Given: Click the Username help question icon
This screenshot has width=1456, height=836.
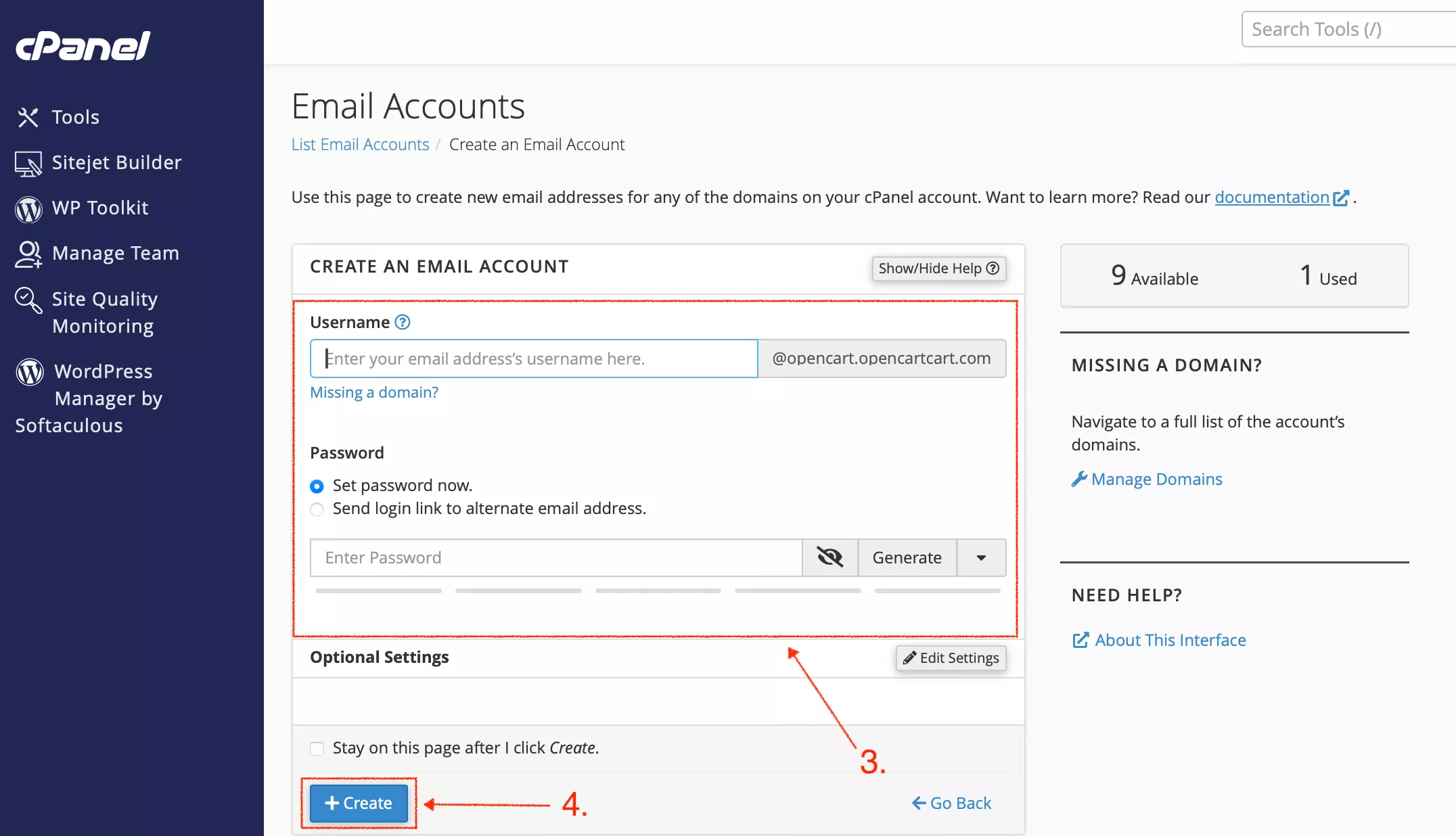Looking at the screenshot, I should tap(403, 322).
